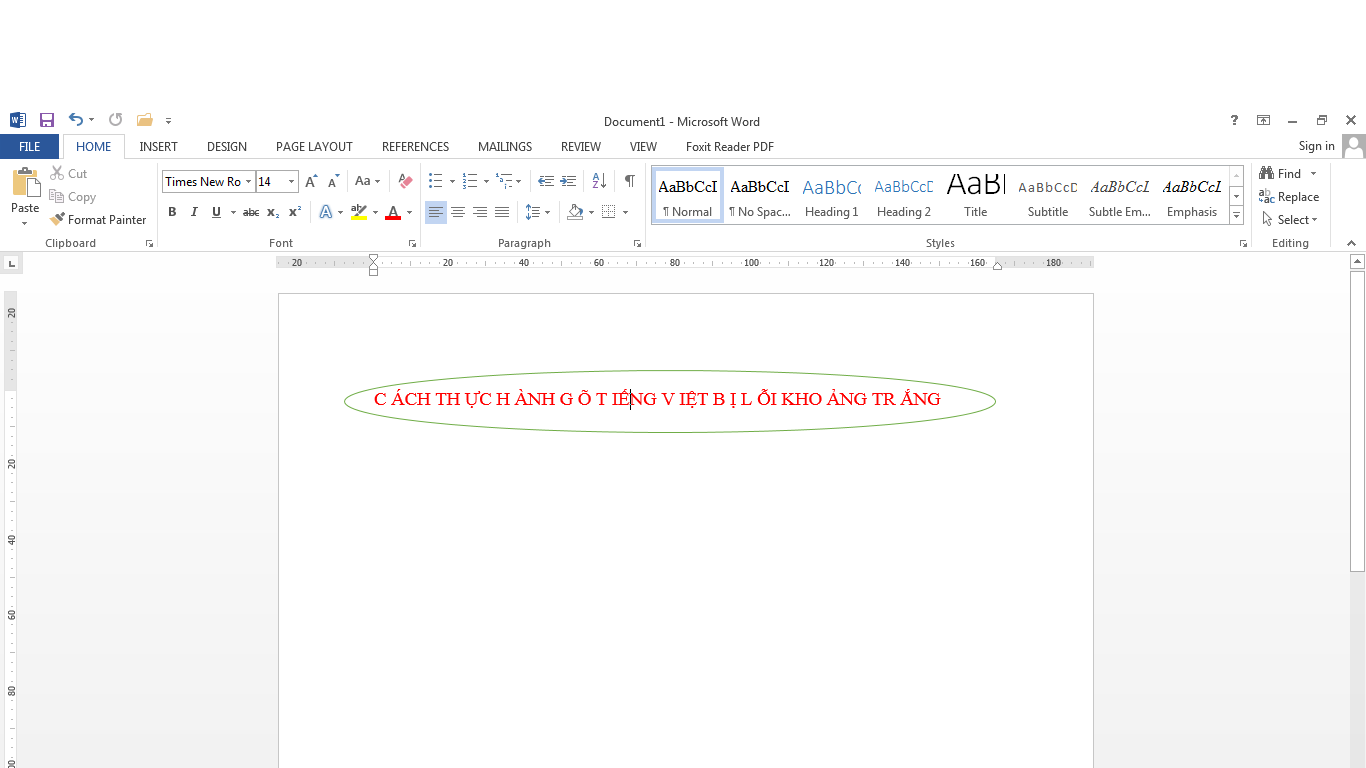1366x768 pixels.
Task: Switch to the REVIEW tab
Action: (x=581, y=147)
